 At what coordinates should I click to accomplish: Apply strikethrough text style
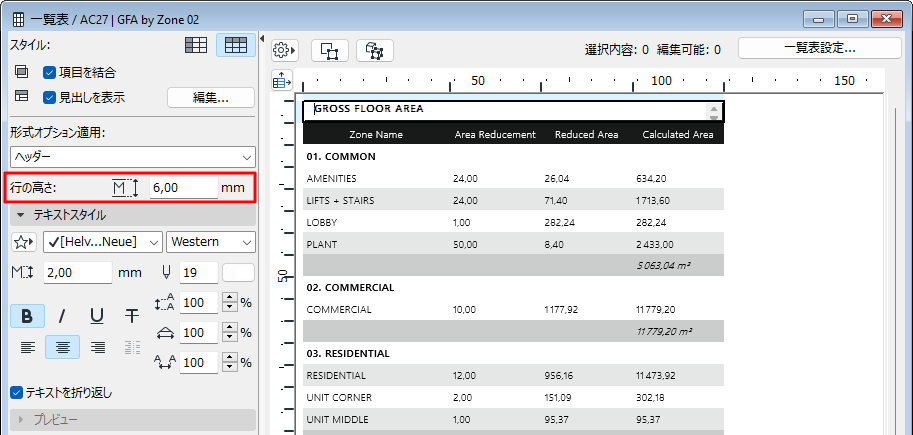click(x=132, y=316)
